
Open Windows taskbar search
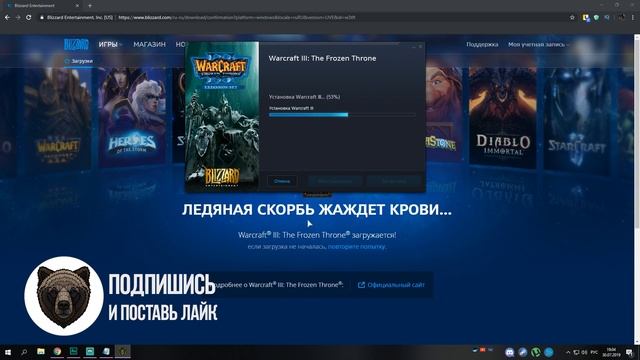point(24,352)
